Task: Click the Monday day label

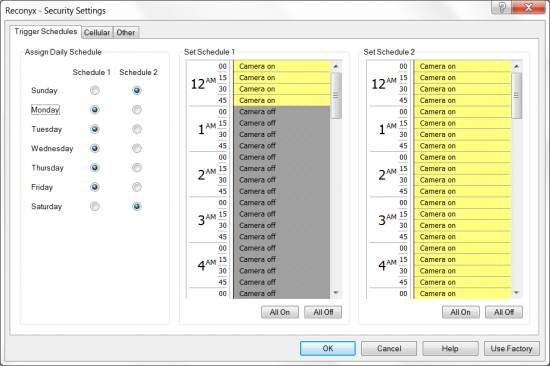Action: click(45, 110)
